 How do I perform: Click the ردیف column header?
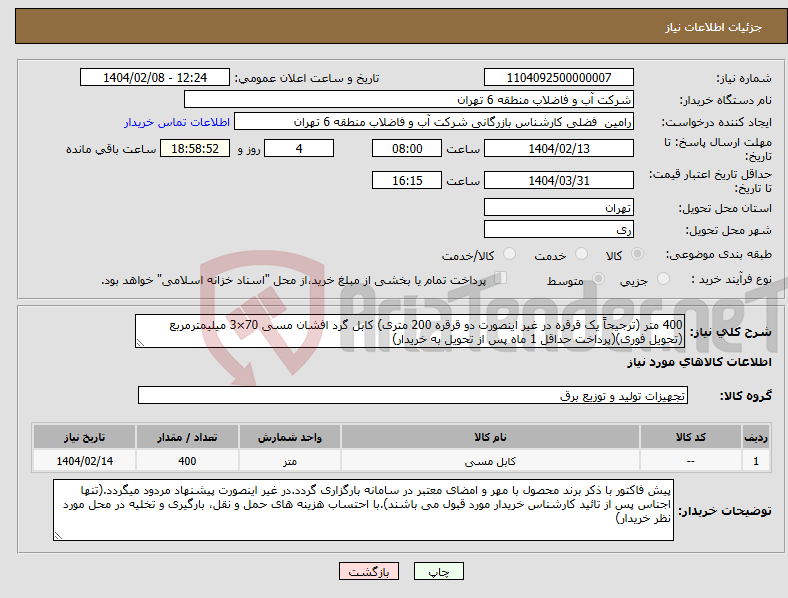(x=756, y=437)
